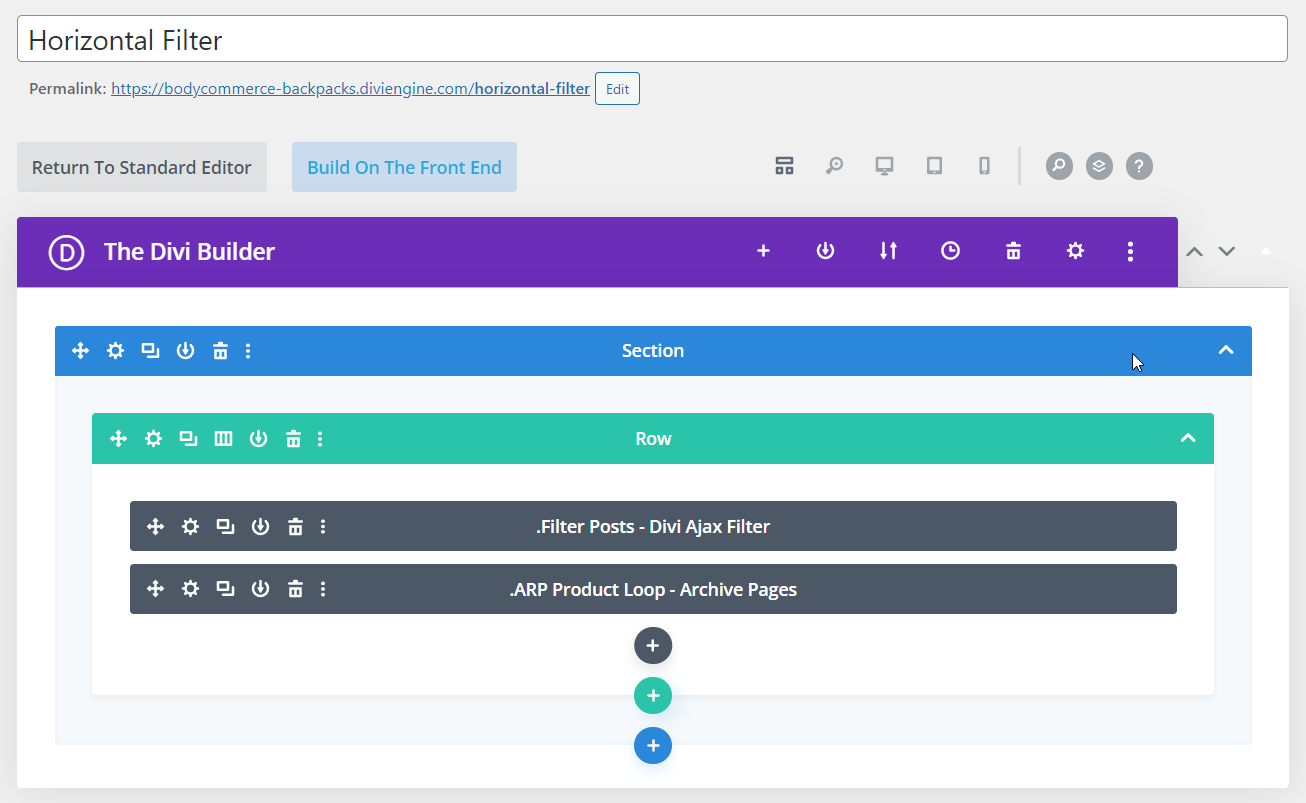
Task: Open Section settings gear icon
Action: tap(116, 351)
